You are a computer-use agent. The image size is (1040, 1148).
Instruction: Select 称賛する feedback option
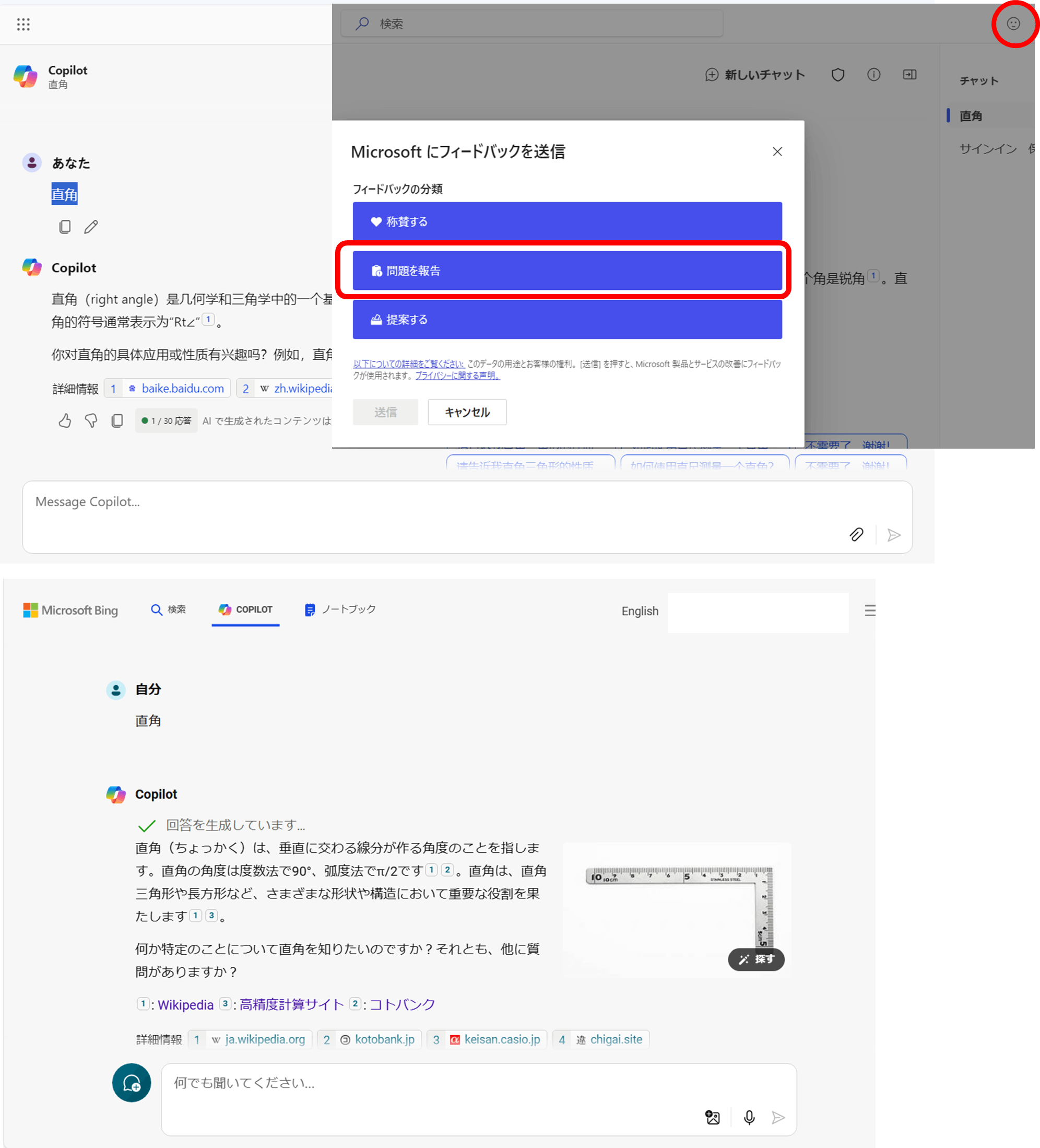[567, 221]
